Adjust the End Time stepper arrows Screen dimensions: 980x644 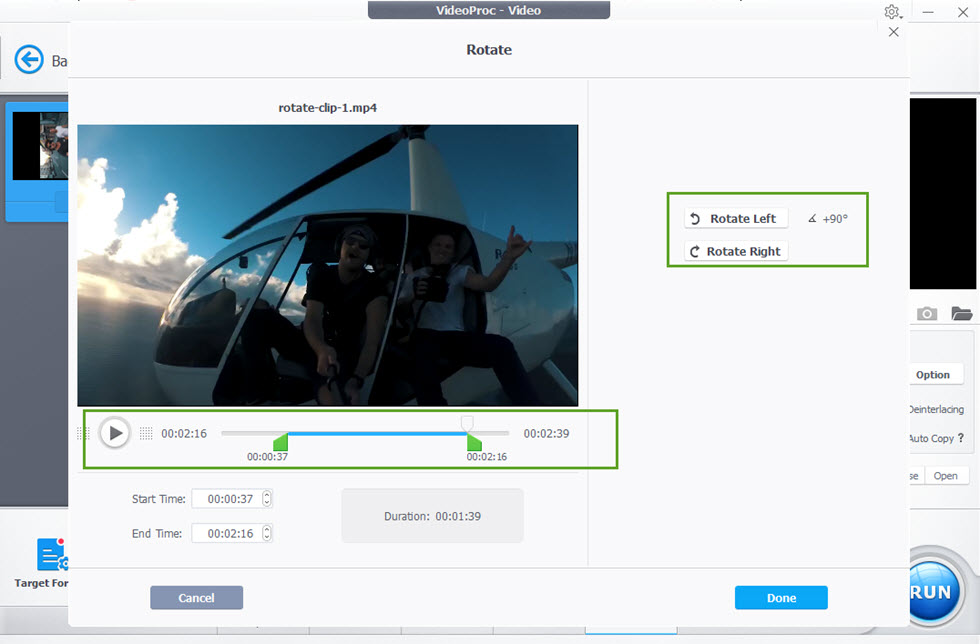point(267,533)
